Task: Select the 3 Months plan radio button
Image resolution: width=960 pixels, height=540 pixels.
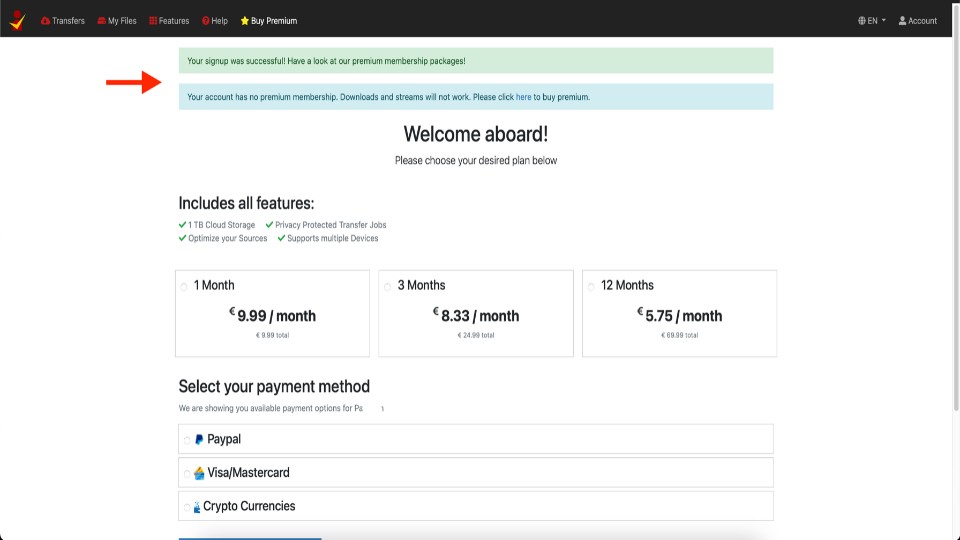Action: 388,287
